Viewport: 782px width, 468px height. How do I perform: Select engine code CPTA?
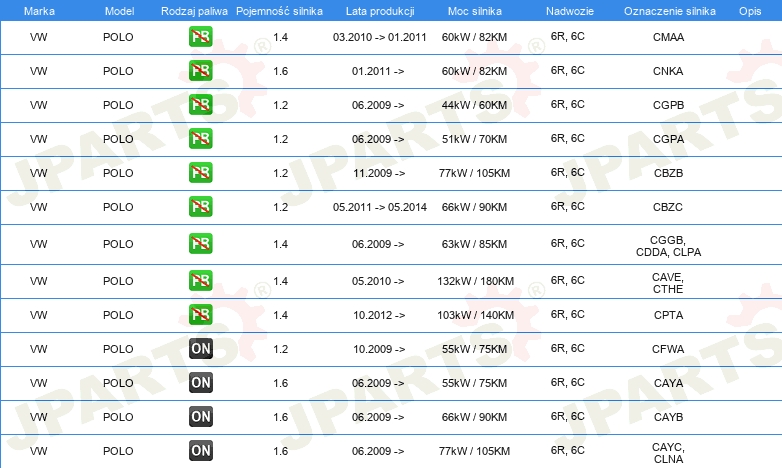[x=668, y=315]
